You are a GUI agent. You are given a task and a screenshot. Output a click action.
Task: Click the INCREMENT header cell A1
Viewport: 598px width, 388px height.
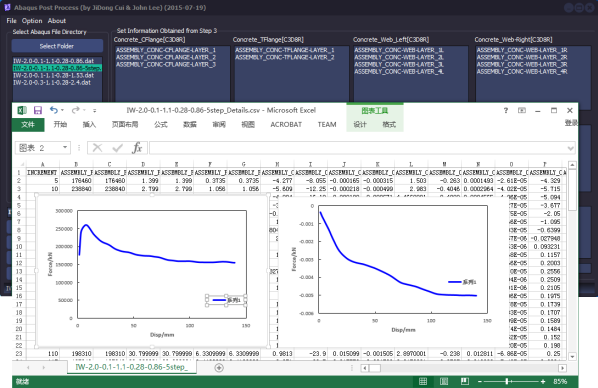click(x=42, y=172)
